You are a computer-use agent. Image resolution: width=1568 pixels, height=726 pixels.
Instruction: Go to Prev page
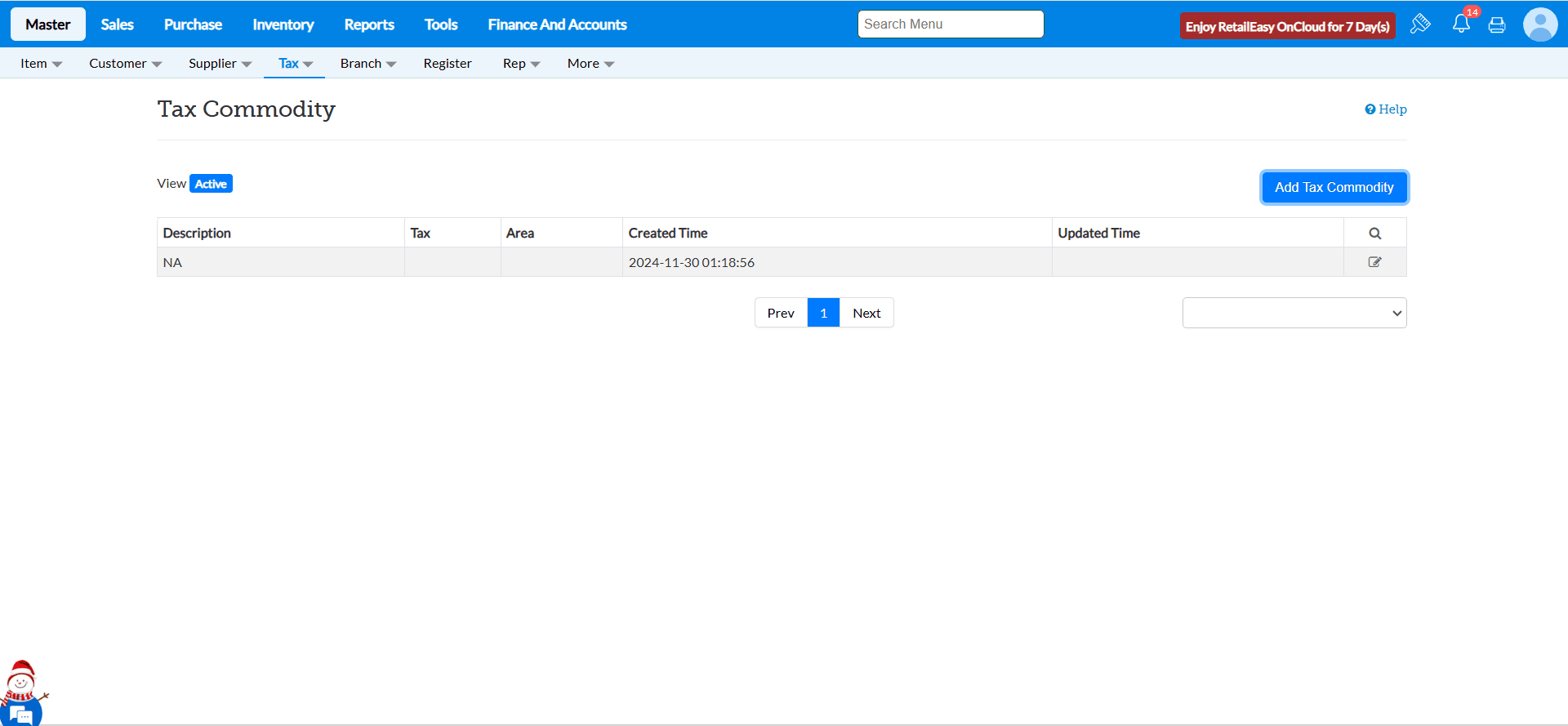[781, 313]
